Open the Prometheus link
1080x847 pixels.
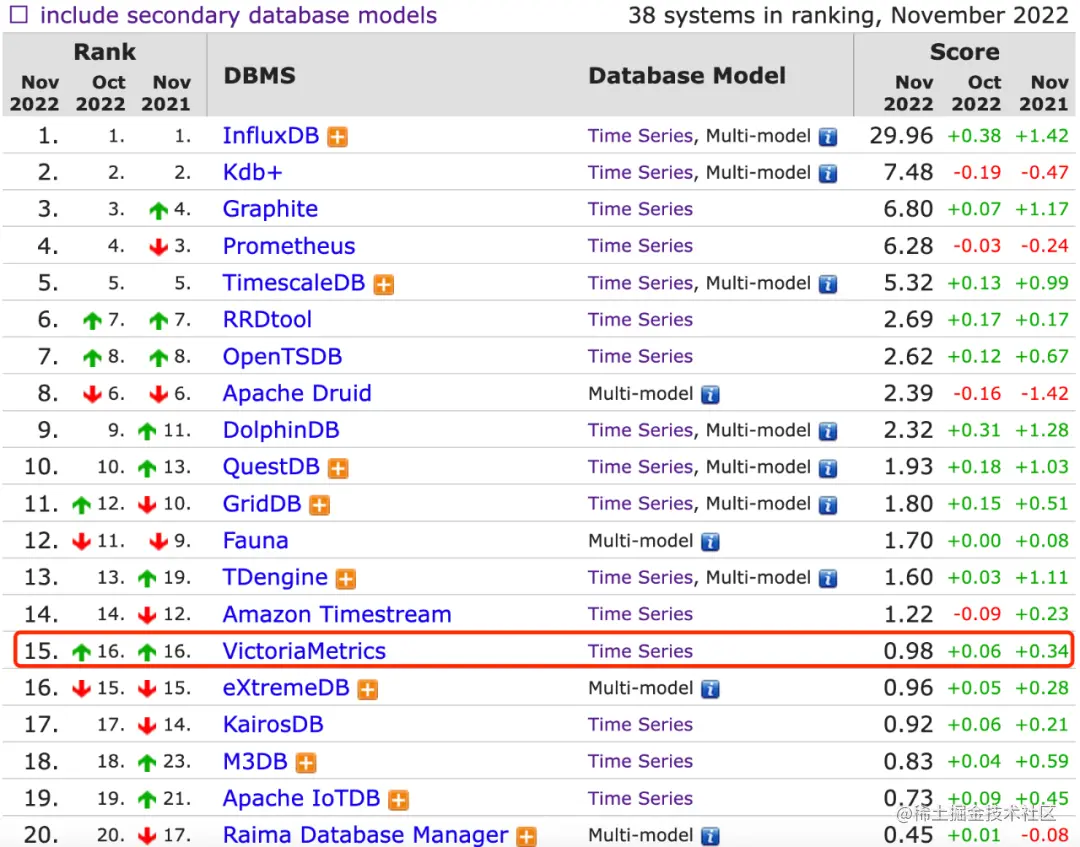(289, 246)
